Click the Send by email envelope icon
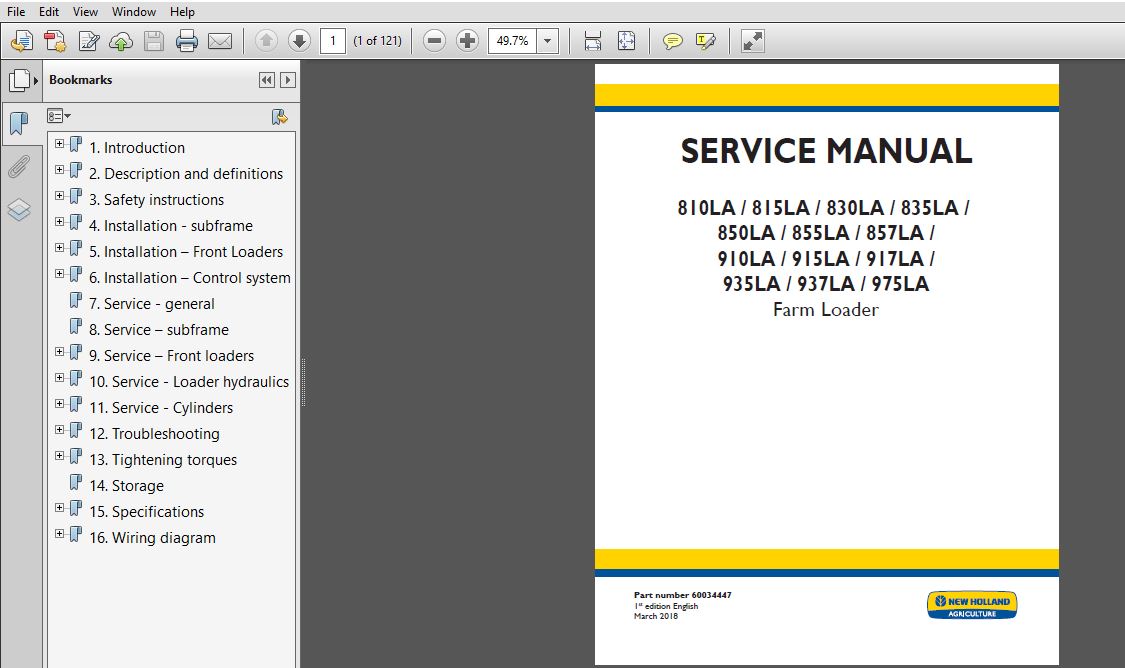This screenshot has height=668, width=1125. click(x=220, y=42)
